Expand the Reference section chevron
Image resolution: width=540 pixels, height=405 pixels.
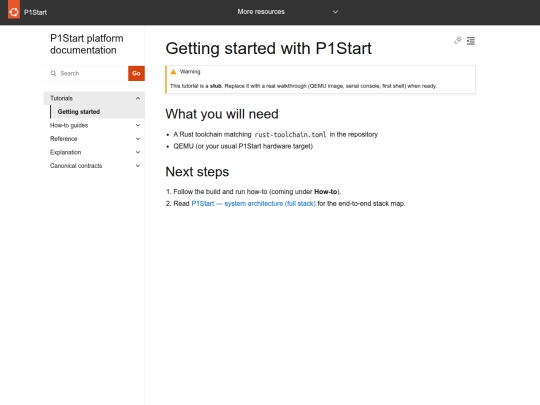click(138, 139)
